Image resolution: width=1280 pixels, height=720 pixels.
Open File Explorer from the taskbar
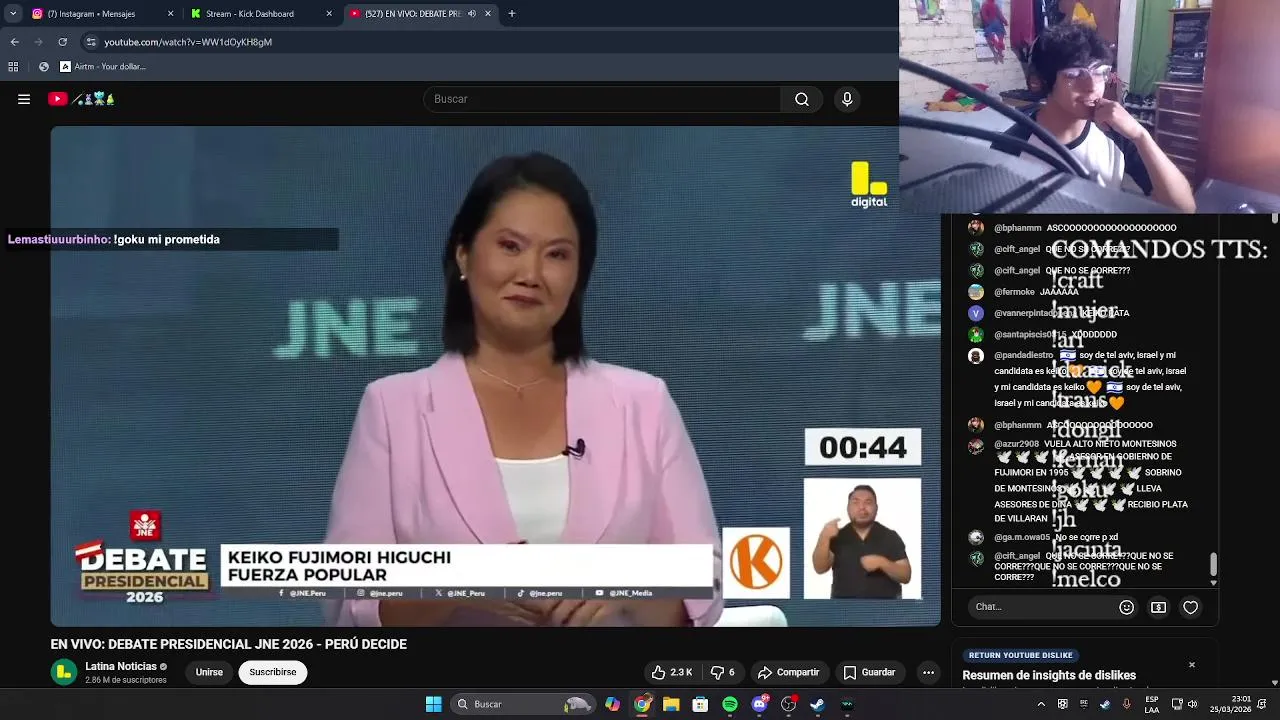(671, 704)
